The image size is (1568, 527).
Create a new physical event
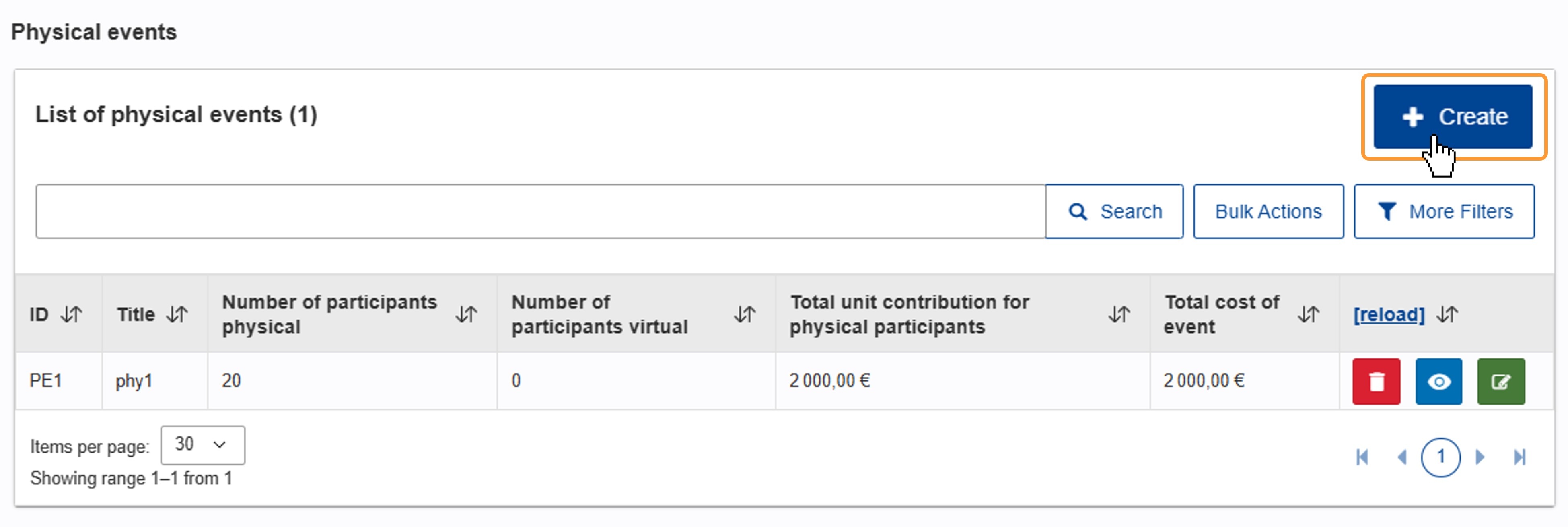point(1452,116)
